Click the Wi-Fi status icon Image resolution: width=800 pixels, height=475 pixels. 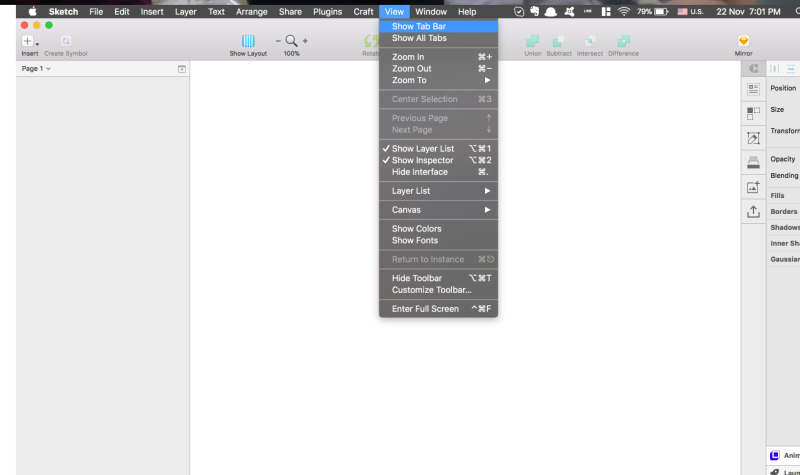[623, 11]
